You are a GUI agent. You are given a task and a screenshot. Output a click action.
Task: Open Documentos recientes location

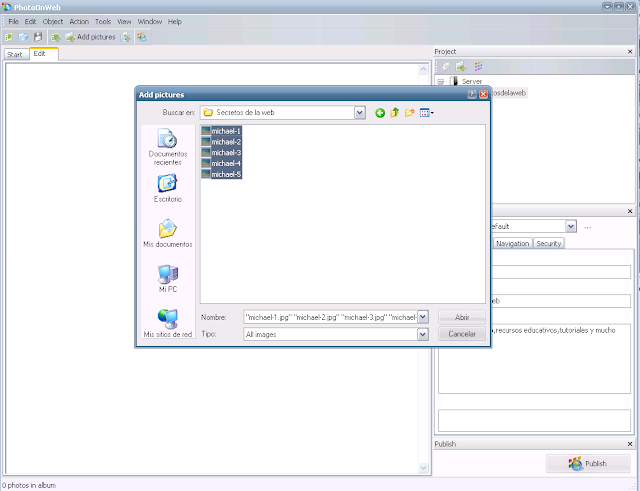click(168, 147)
